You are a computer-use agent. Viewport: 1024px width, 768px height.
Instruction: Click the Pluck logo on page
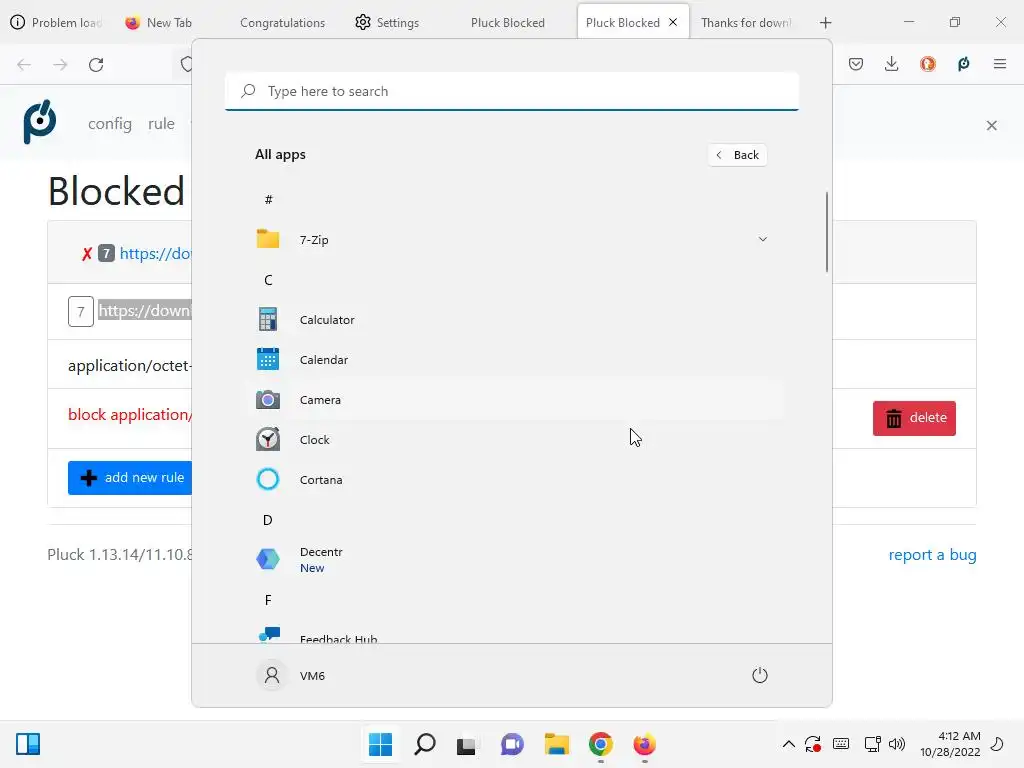pyautogui.click(x=40, y=122)
